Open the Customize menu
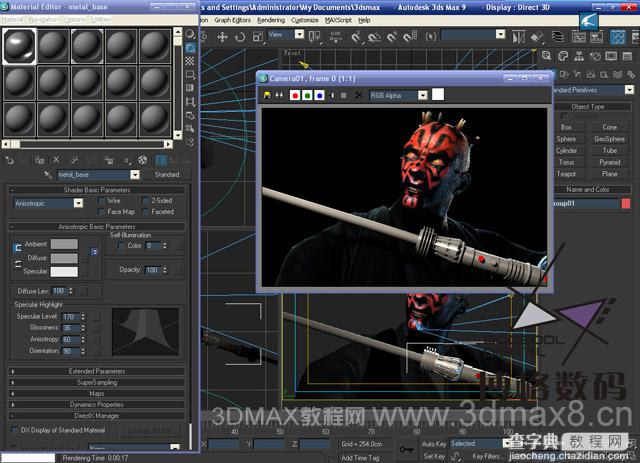 (304, 20)
